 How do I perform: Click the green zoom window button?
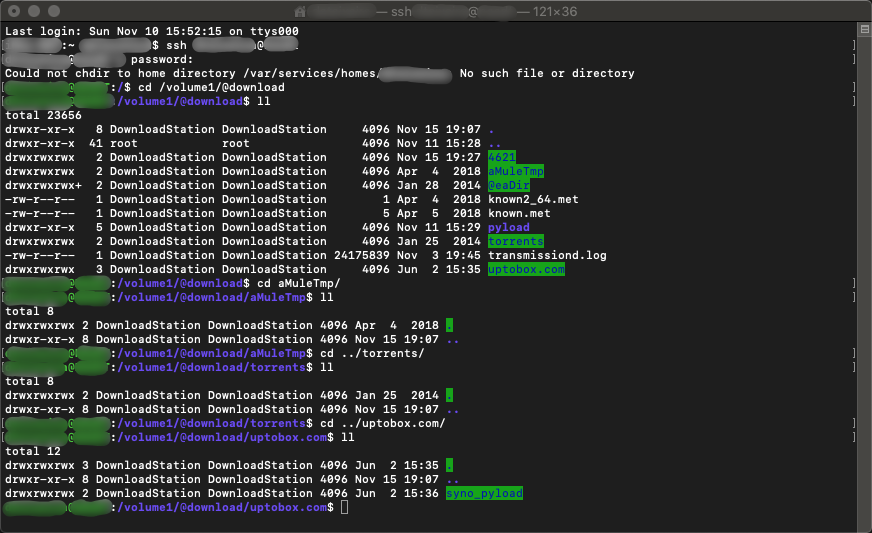[x=52, y=11]
